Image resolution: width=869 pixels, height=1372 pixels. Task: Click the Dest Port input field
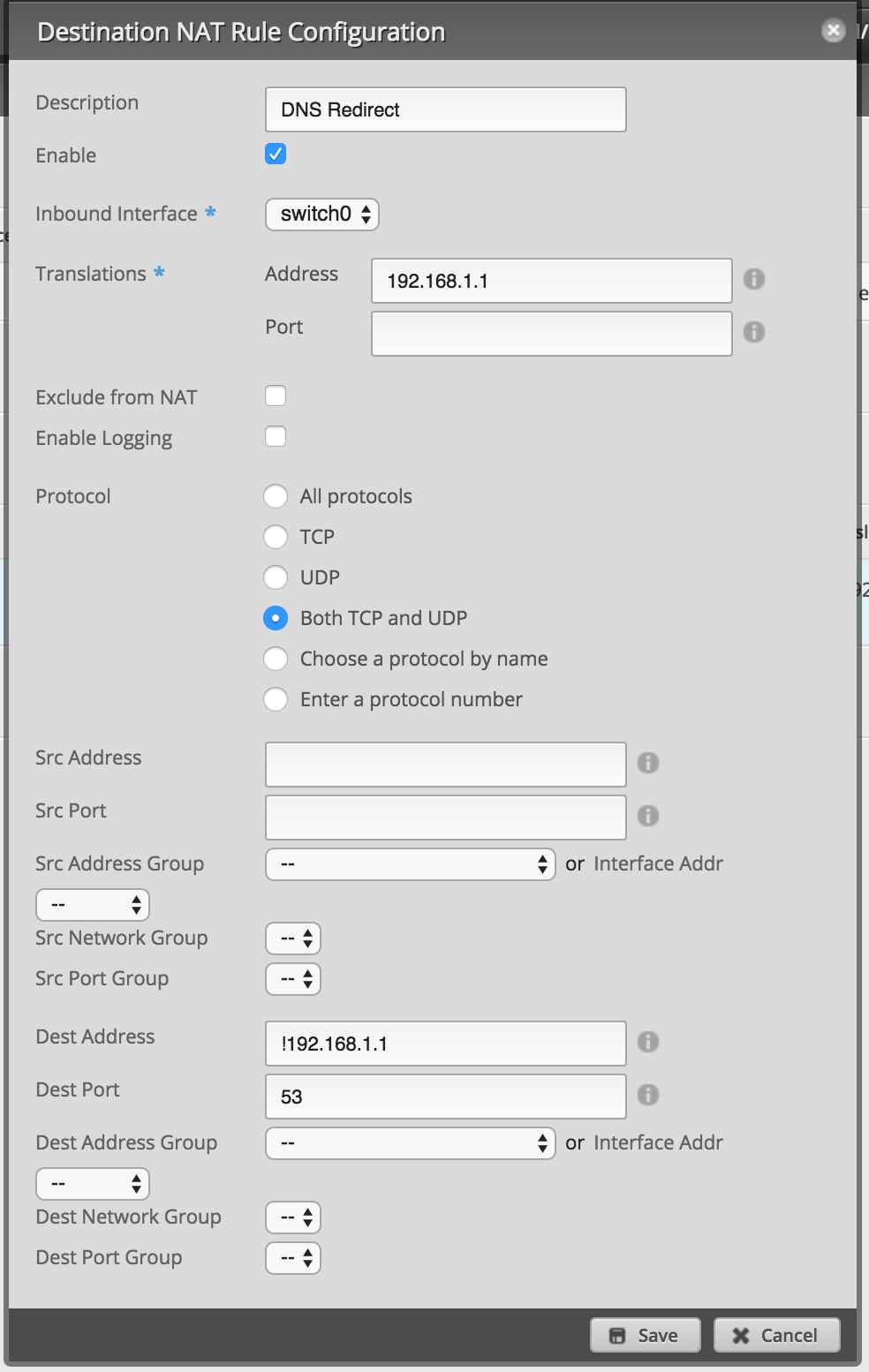pos(446,1097)
